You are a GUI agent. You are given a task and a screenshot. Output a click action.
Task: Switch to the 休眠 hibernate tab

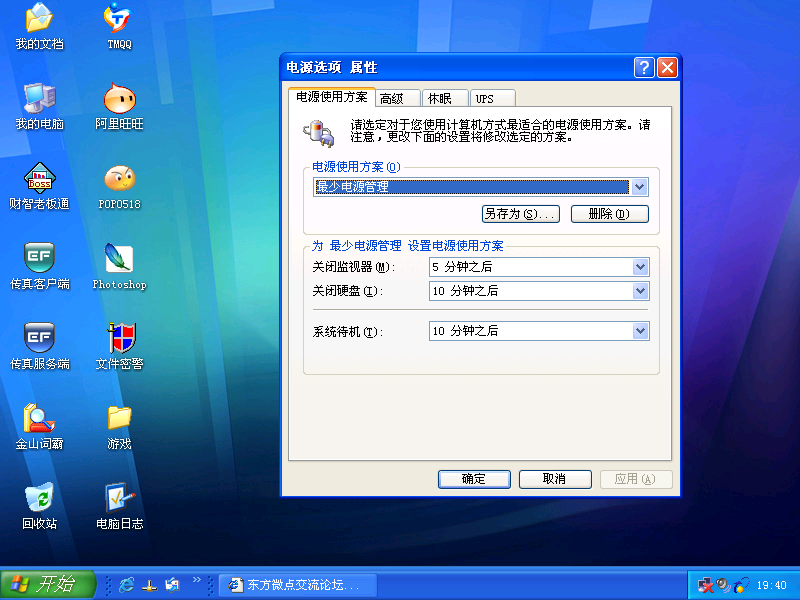coord(440,98)
